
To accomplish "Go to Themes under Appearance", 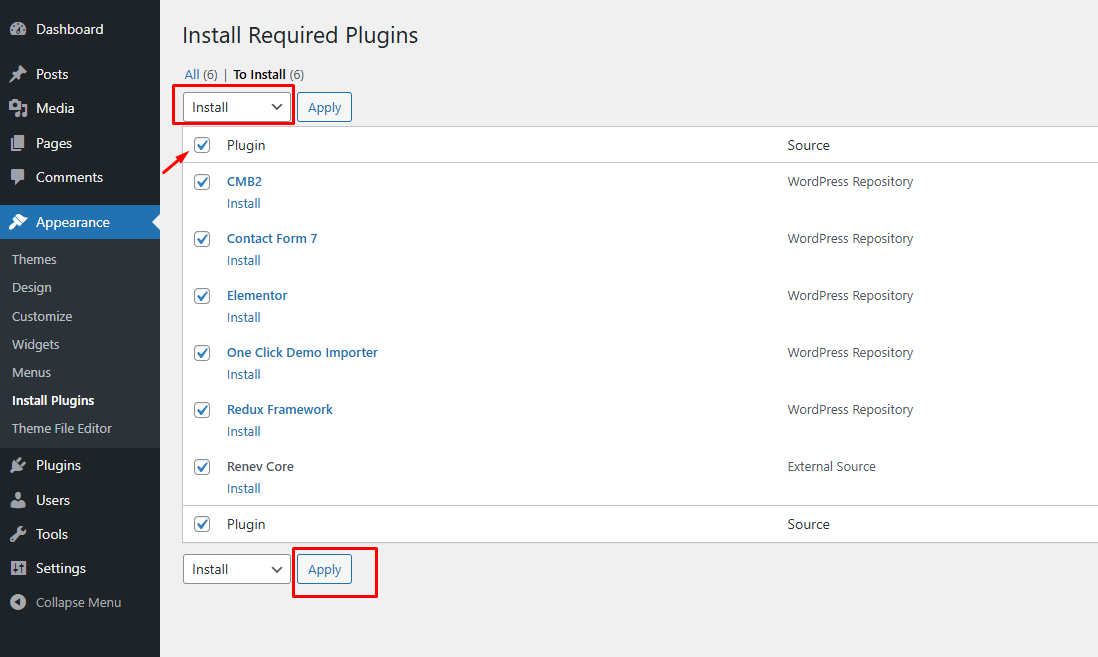I will [x=34, y=259].
